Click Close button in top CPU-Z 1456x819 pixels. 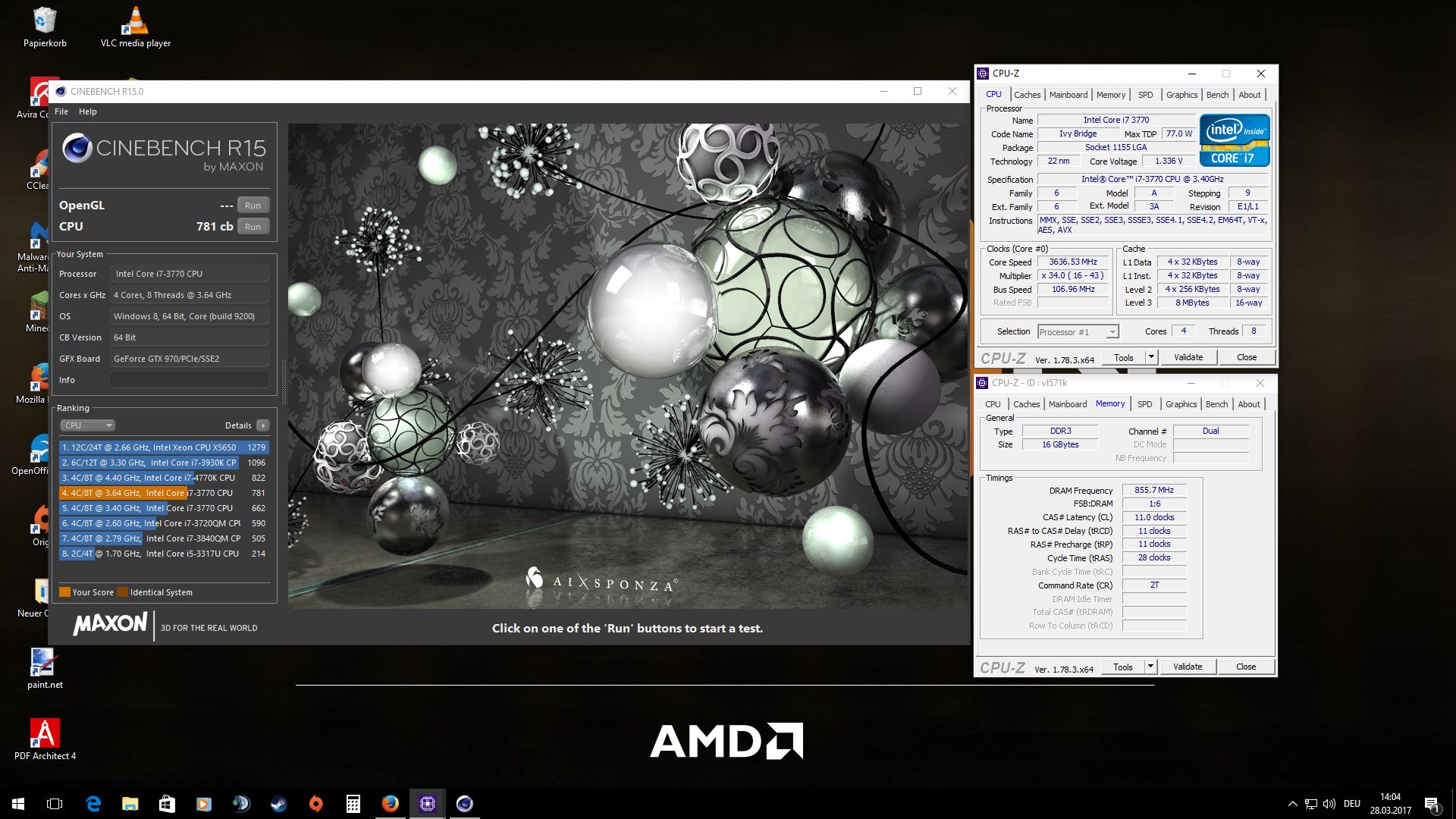1247,358
